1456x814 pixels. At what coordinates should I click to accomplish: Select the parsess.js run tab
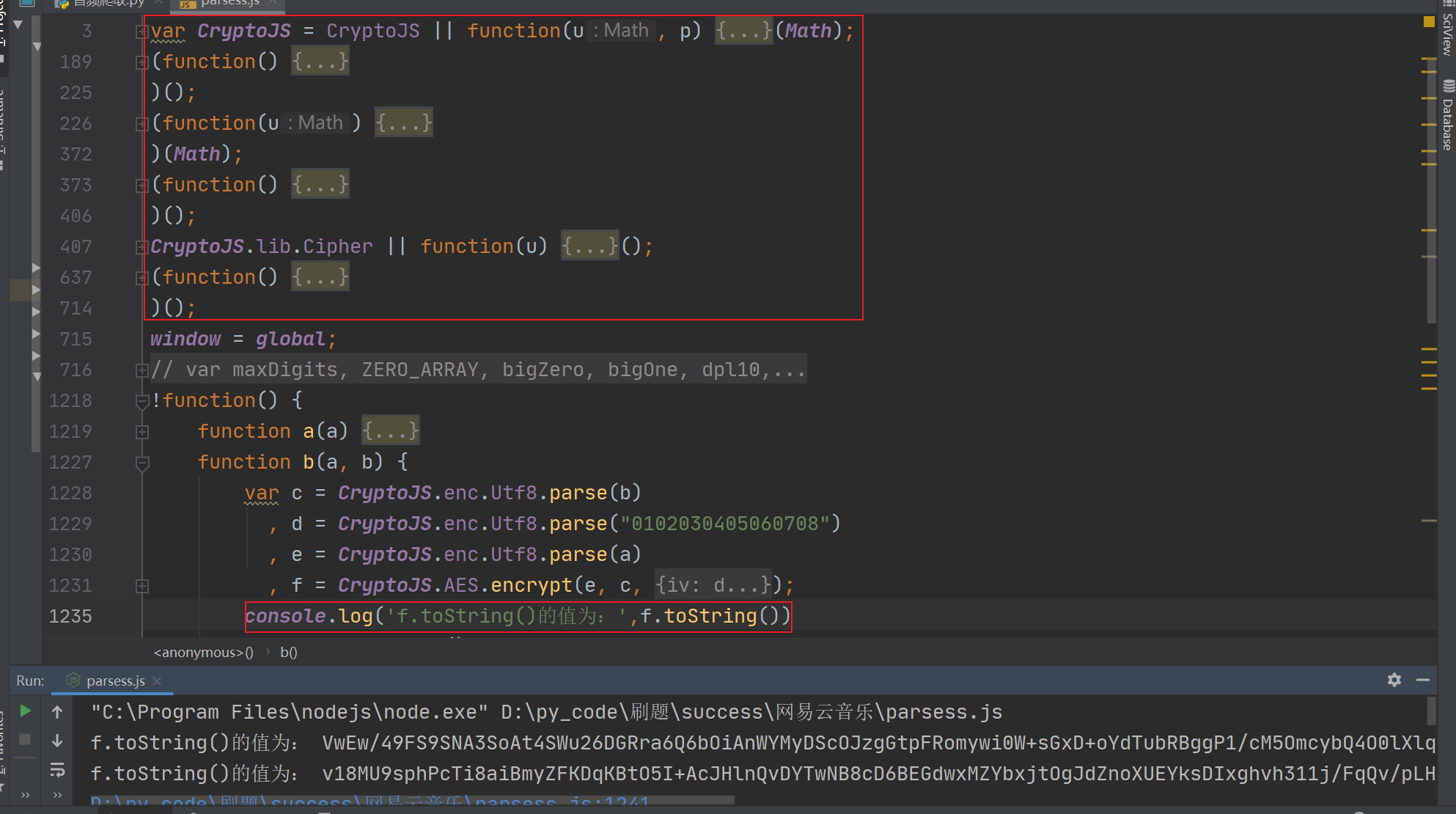point(114,681)
